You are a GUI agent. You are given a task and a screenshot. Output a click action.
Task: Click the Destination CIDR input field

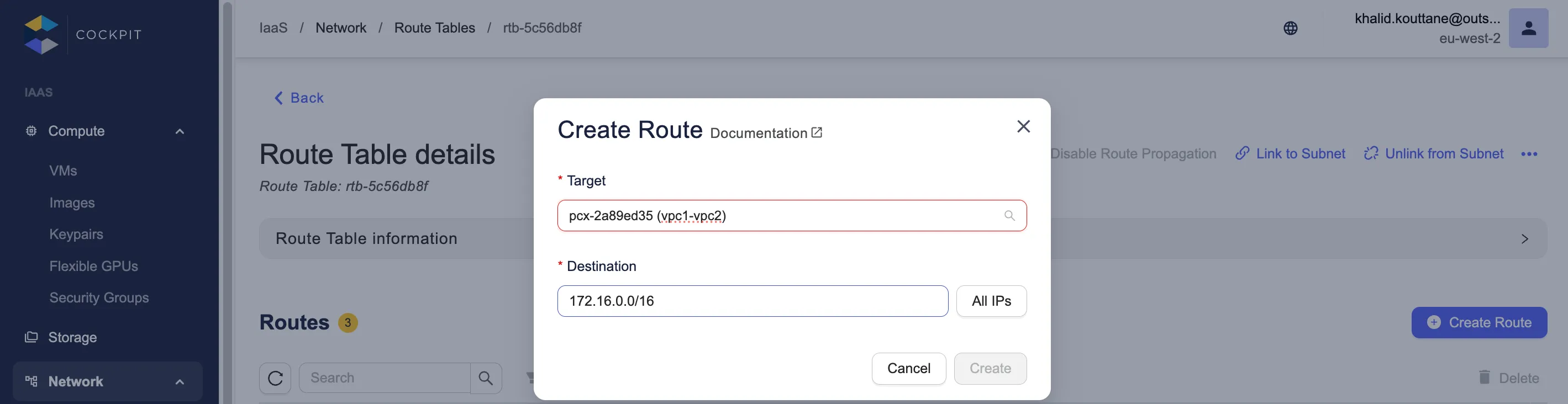coord(752,301)
